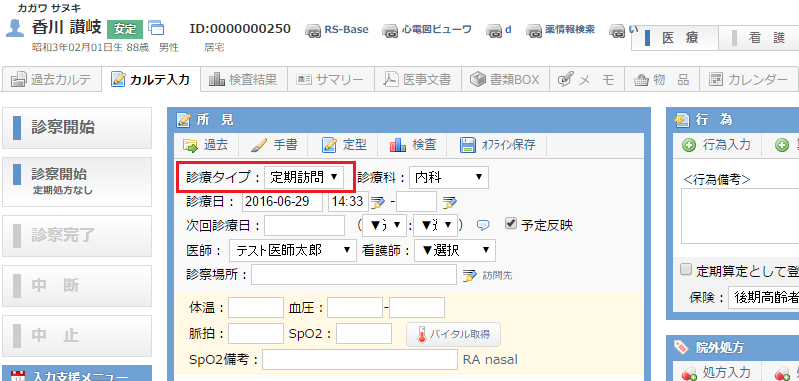The width and height of the screenshot is (799, 381).
Task: Click the diastolic 血圧 input field
Action: coord(417,308)
